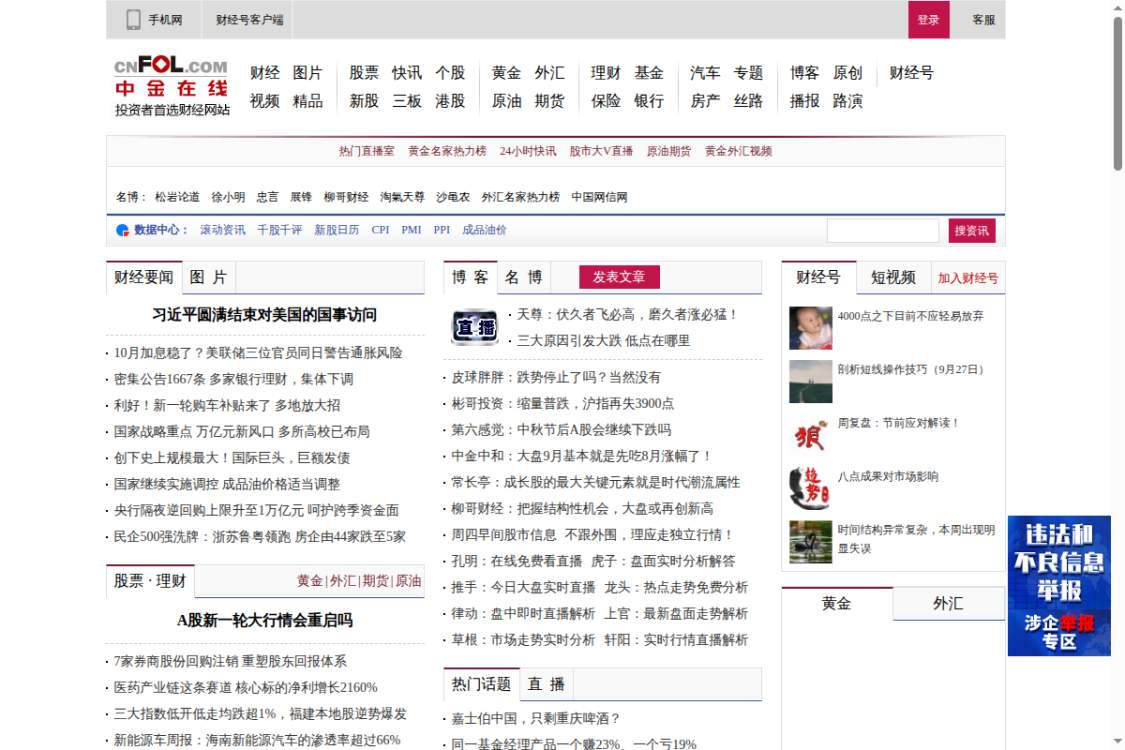This screenshot has width=1125, height=750.
Task: Click the 成品油价 data link
Action: [x=484, y=230]
